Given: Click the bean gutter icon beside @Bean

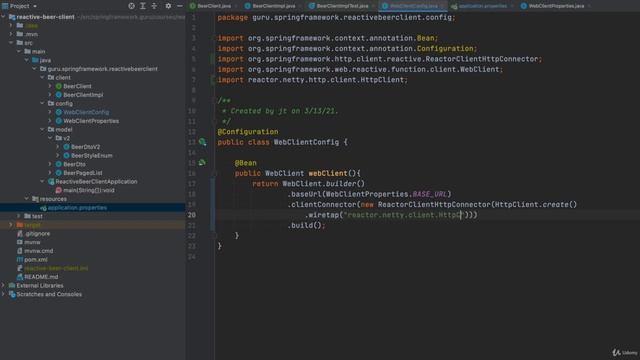Looking at the screenshot, I should point(202,162).
